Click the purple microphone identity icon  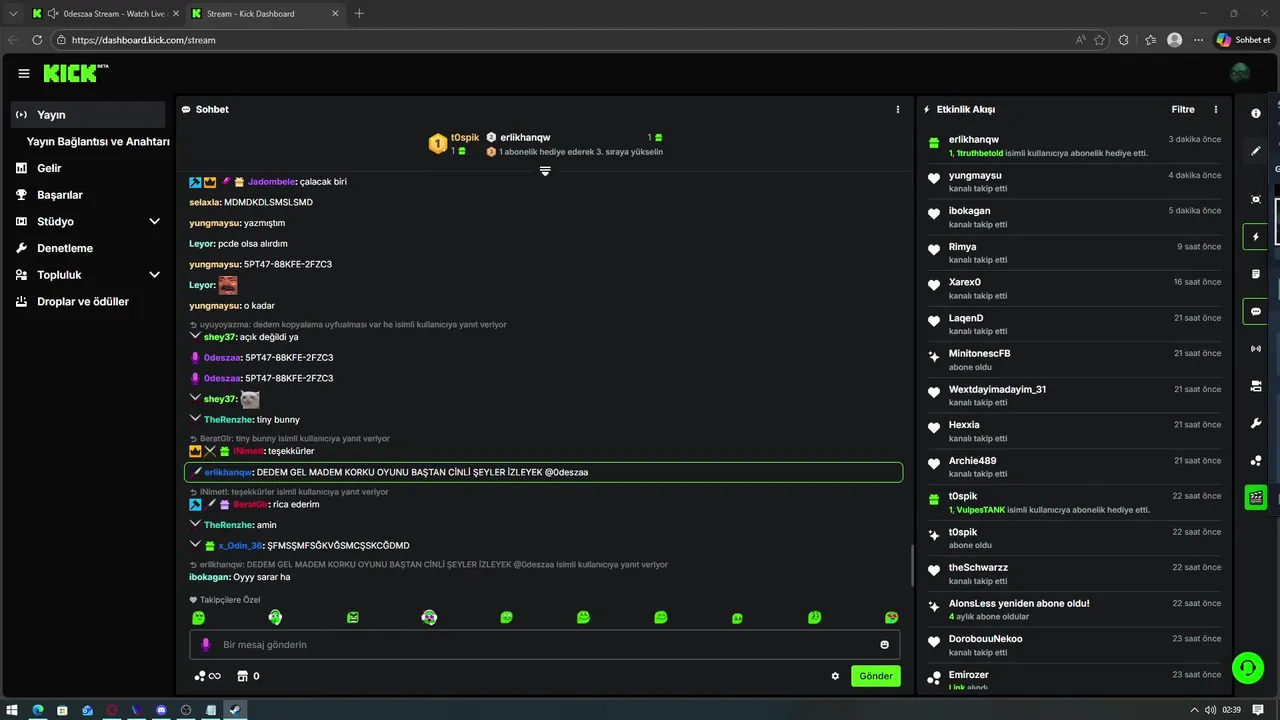206,645
